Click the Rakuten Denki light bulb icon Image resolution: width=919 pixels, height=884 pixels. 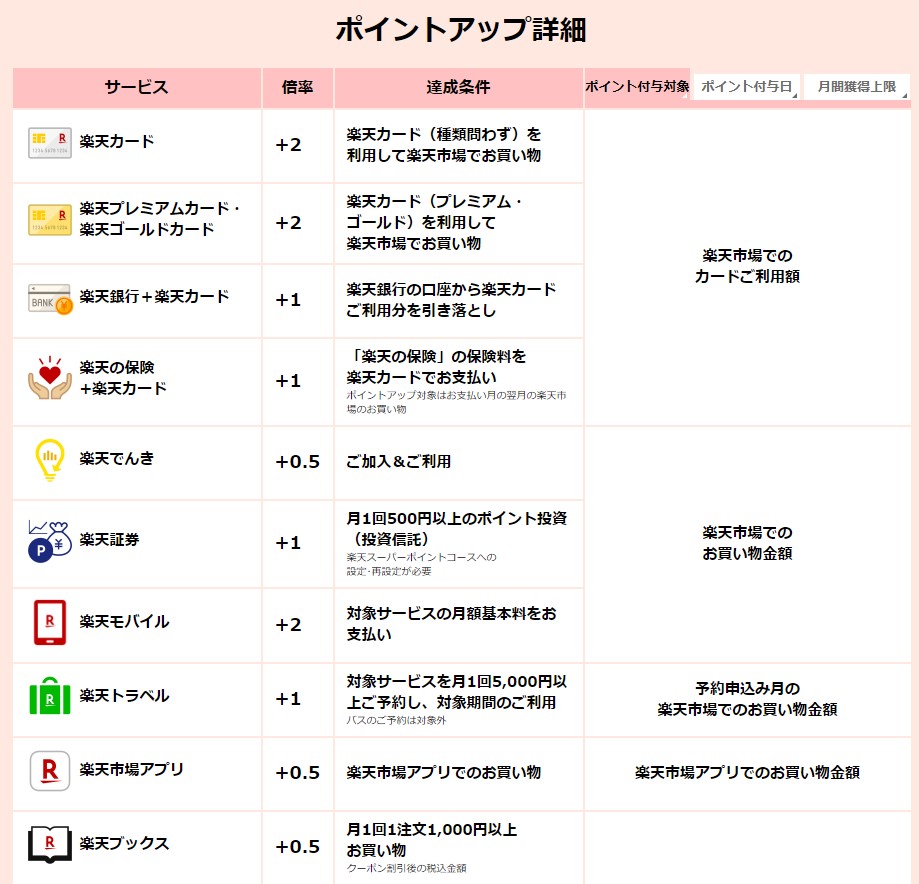(49, 460)
